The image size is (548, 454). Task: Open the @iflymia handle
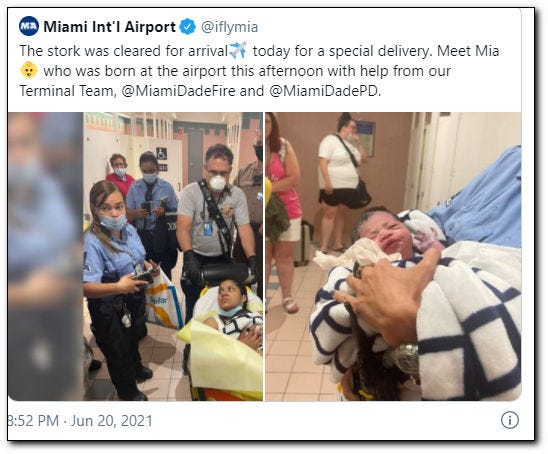(230, 27)
